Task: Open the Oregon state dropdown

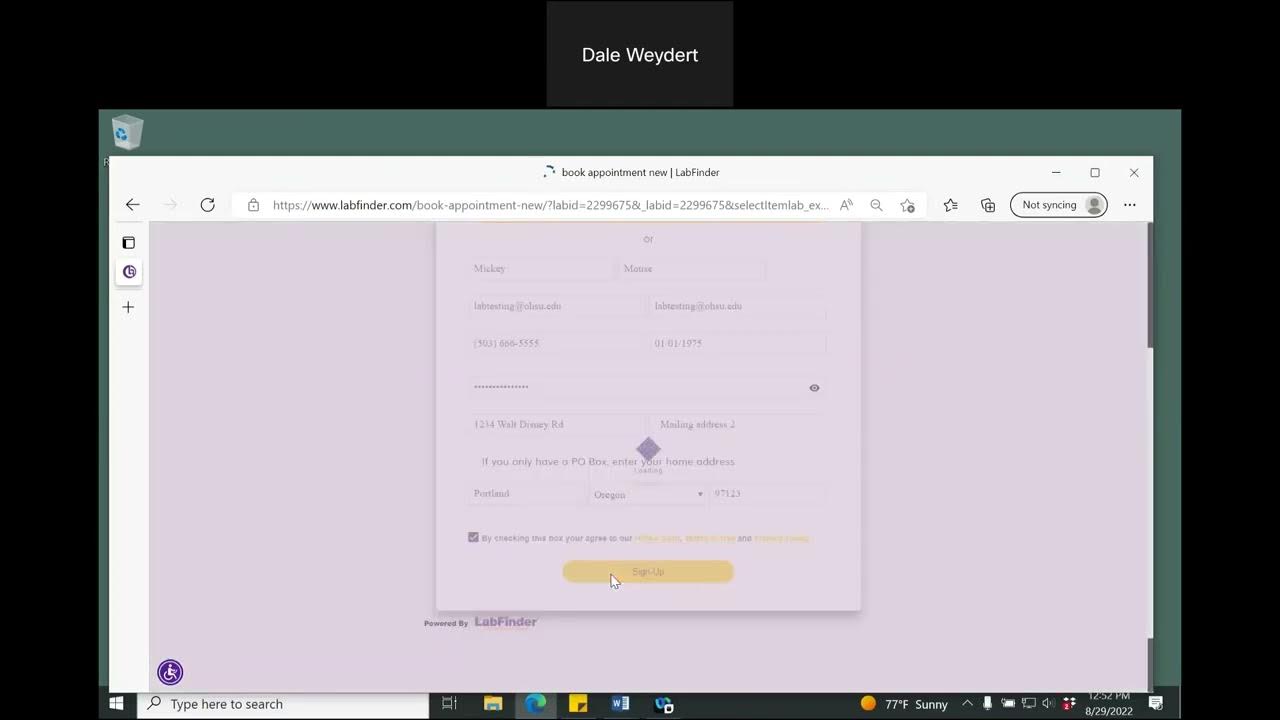Action: (x=648, y=494)
